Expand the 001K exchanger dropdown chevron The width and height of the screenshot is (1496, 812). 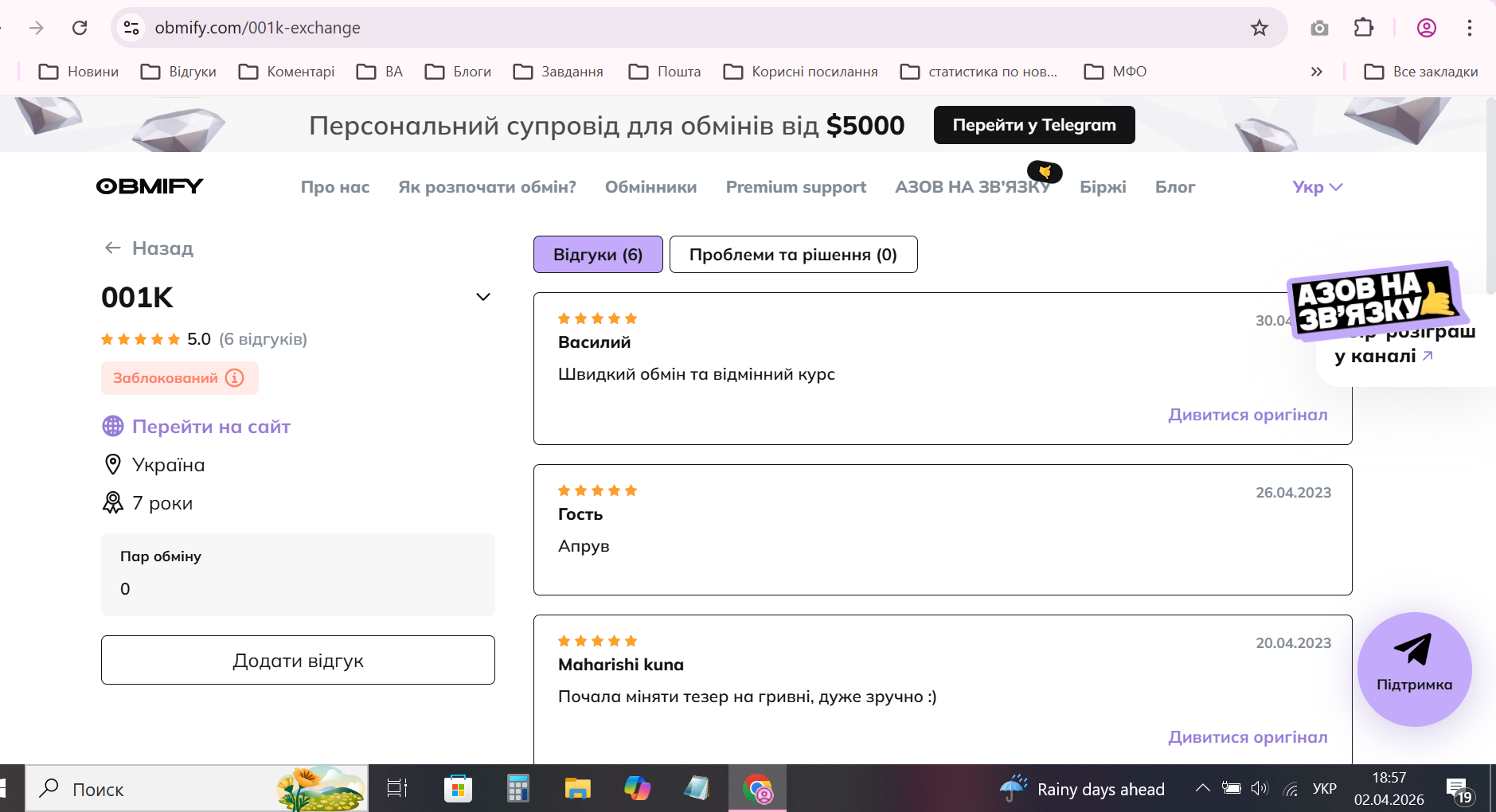tap(482, 297)
